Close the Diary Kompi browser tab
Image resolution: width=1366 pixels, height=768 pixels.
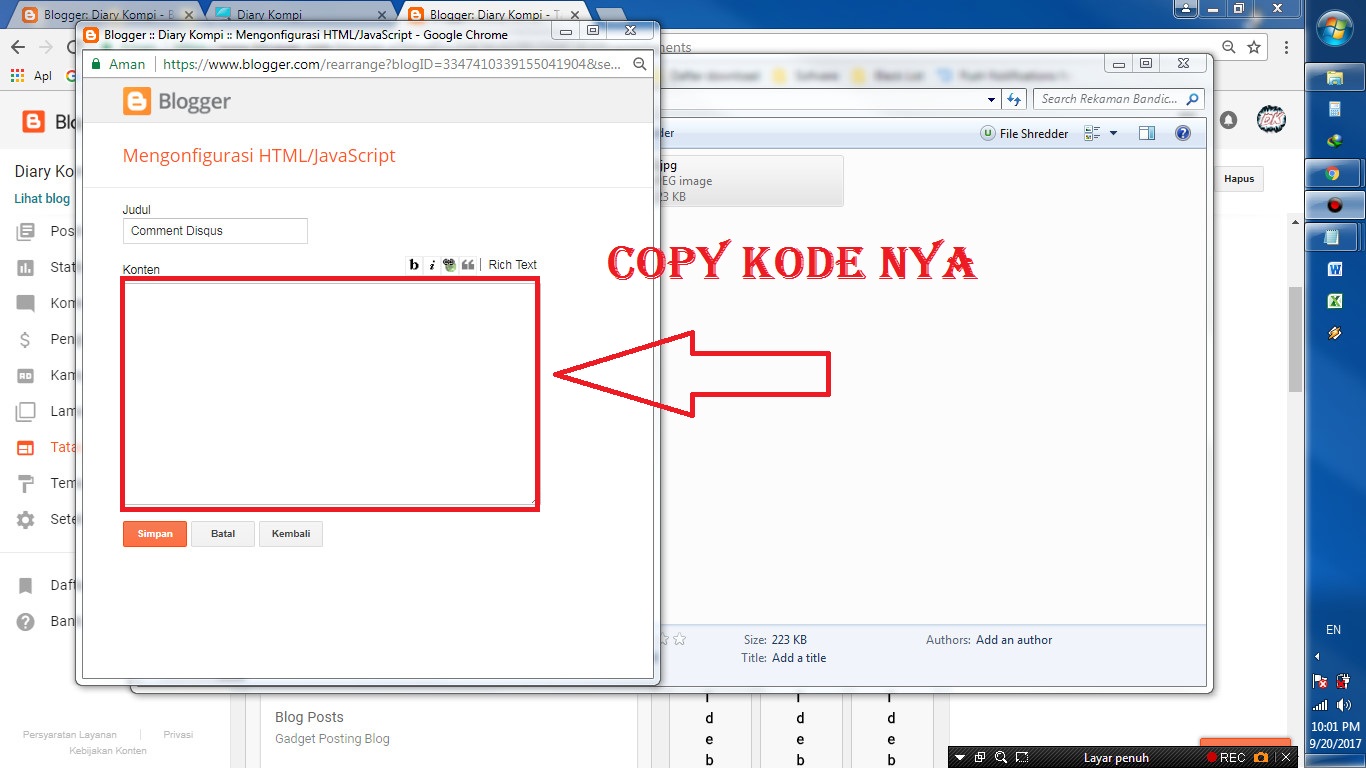(382, 15)
